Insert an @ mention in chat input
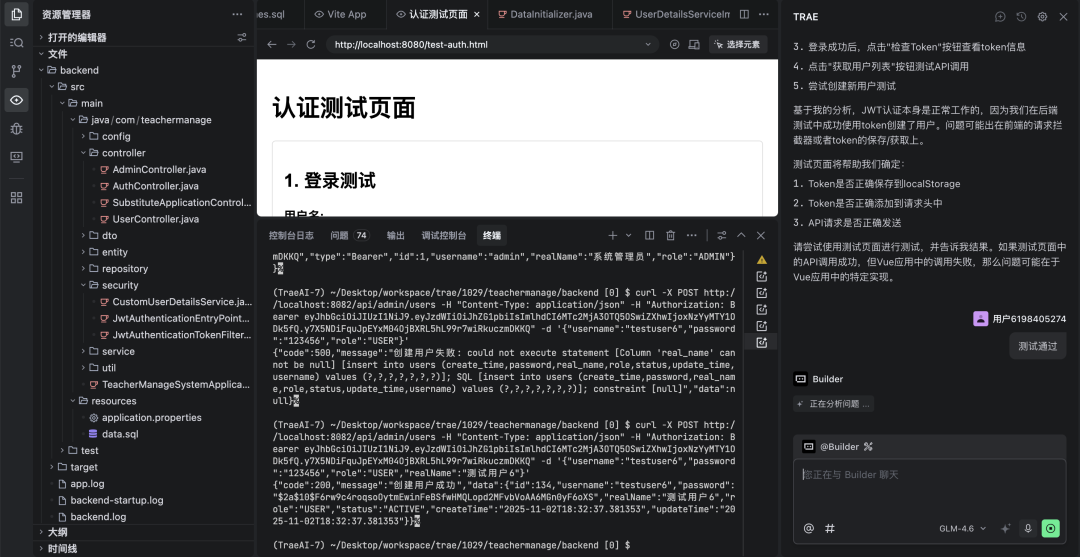1080x557 pixels. [x=809, y=528]
